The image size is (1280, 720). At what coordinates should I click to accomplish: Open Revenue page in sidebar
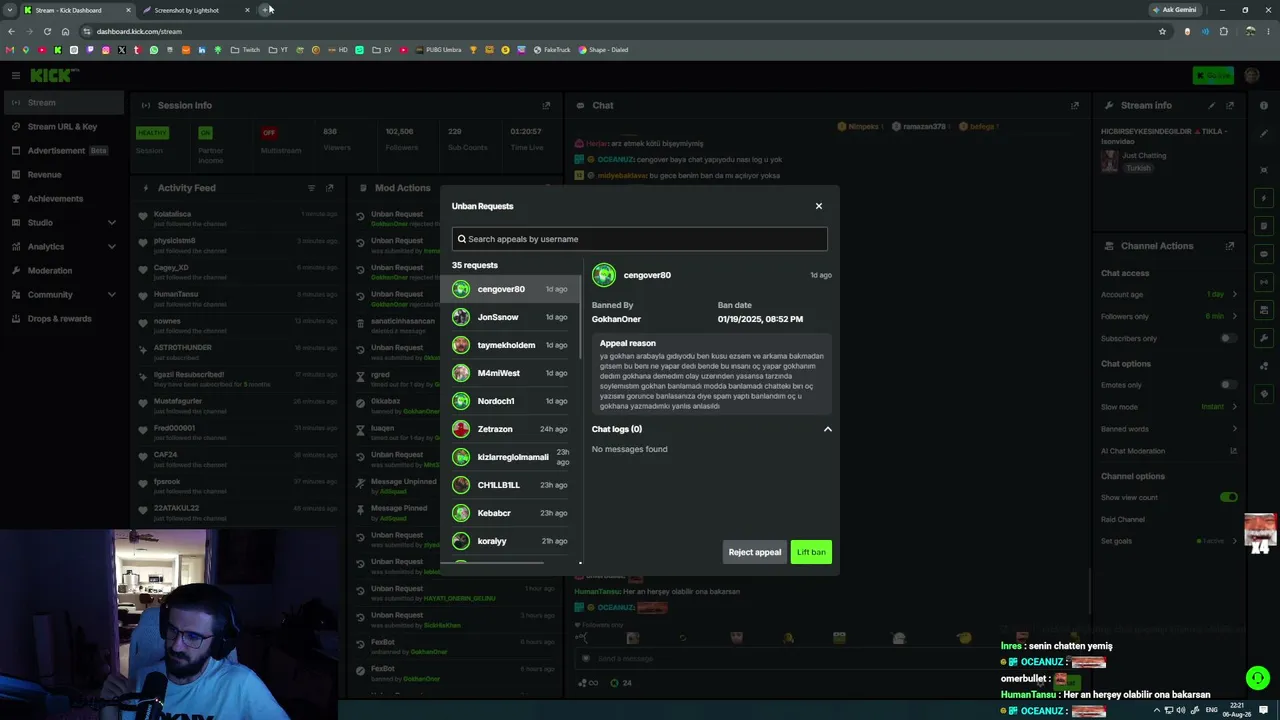coord(64,175)
